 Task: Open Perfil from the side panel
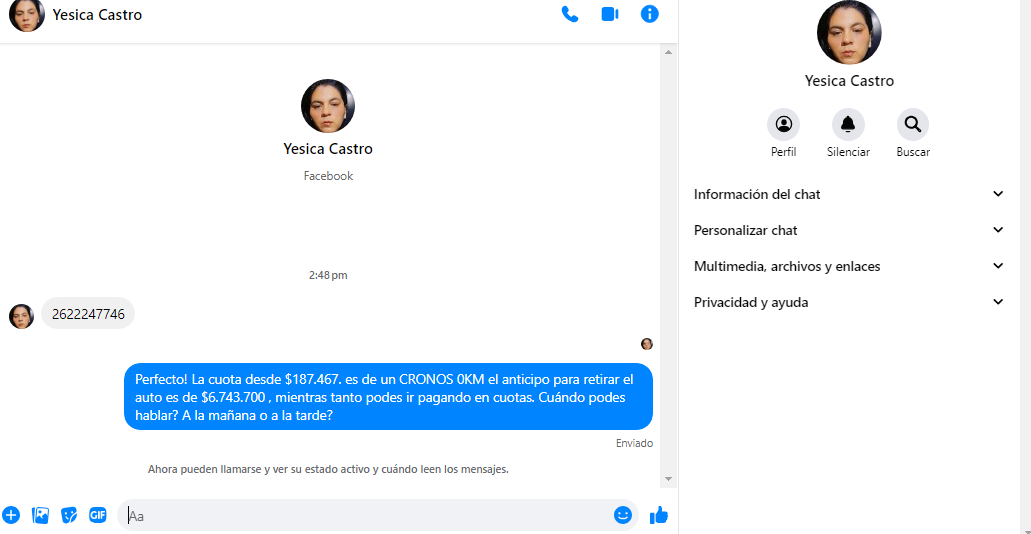[x=783, y=125]
